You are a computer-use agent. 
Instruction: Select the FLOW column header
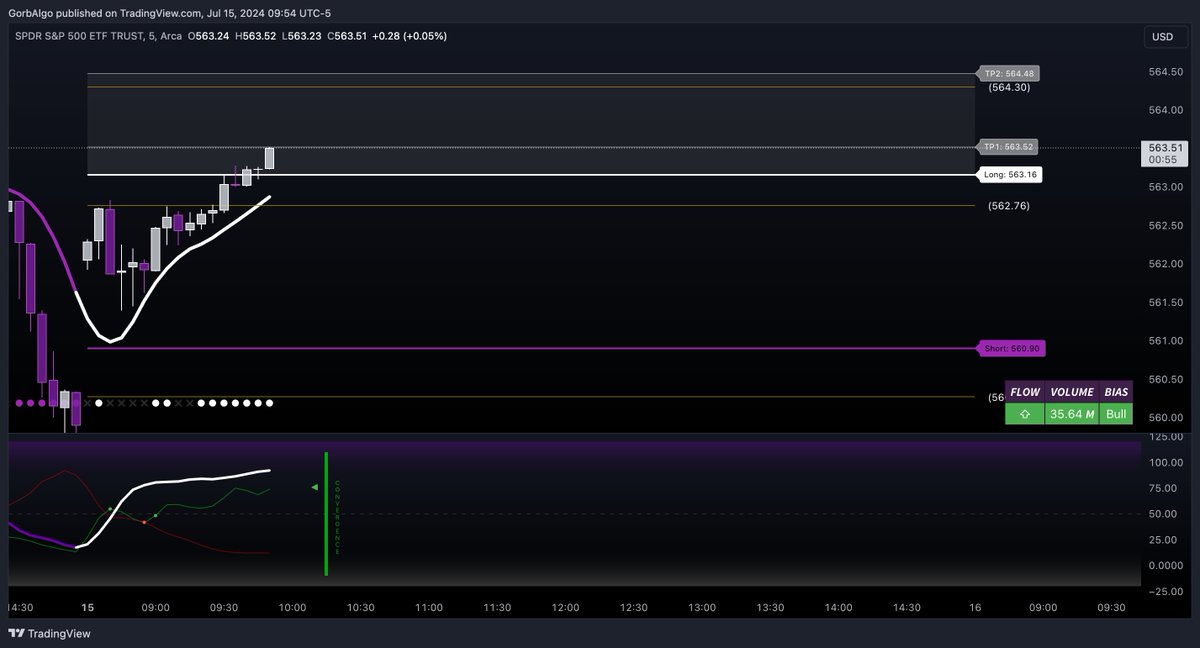tap(1024, 392)
